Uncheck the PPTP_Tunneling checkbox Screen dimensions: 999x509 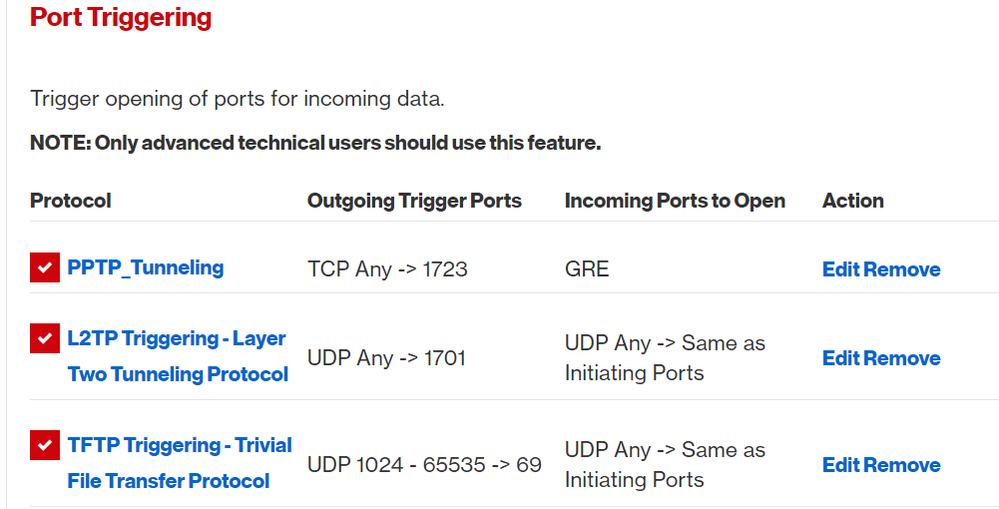45,268
